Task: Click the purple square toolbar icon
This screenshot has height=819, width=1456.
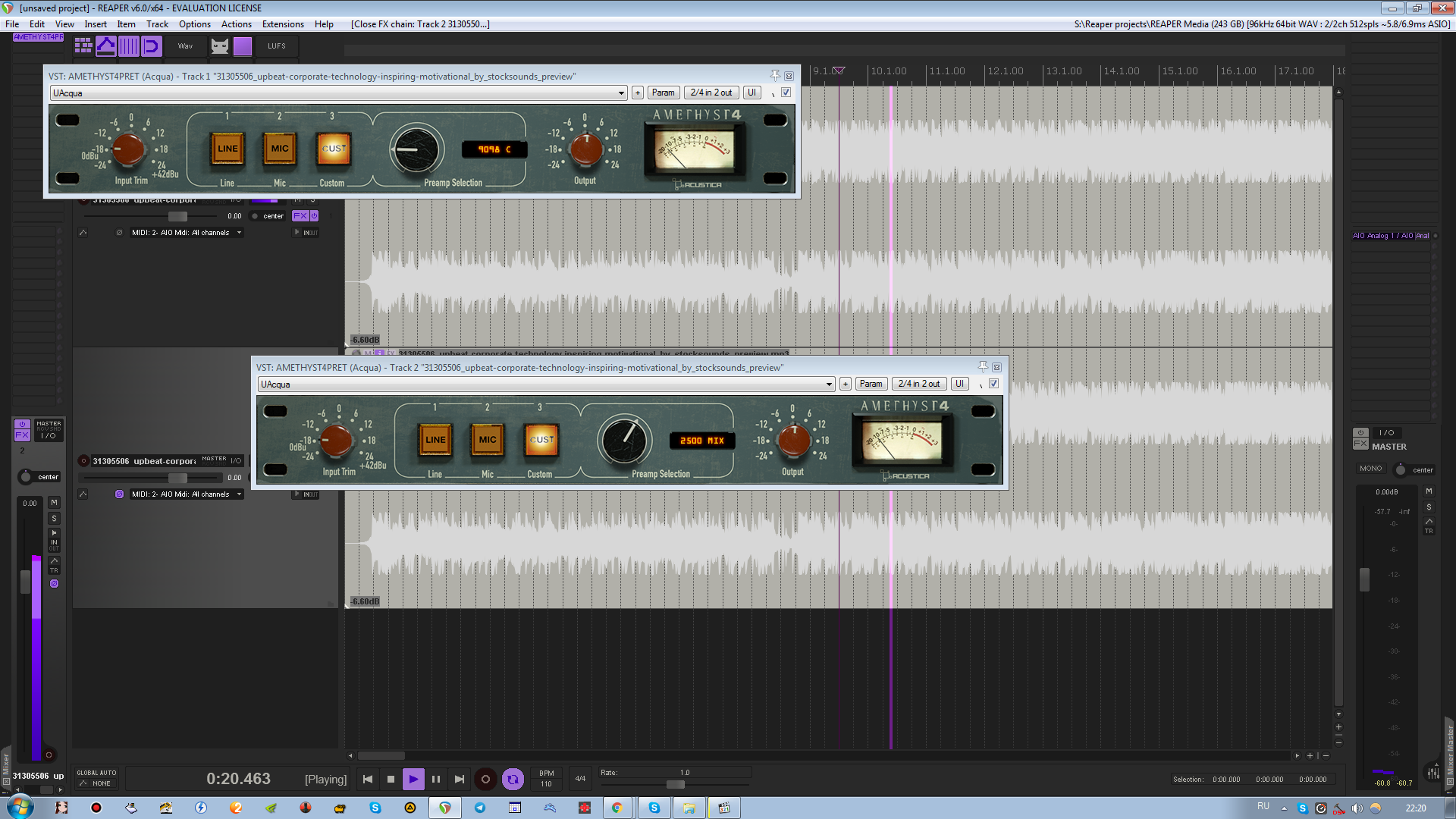Action: click(x=243, y=46)
